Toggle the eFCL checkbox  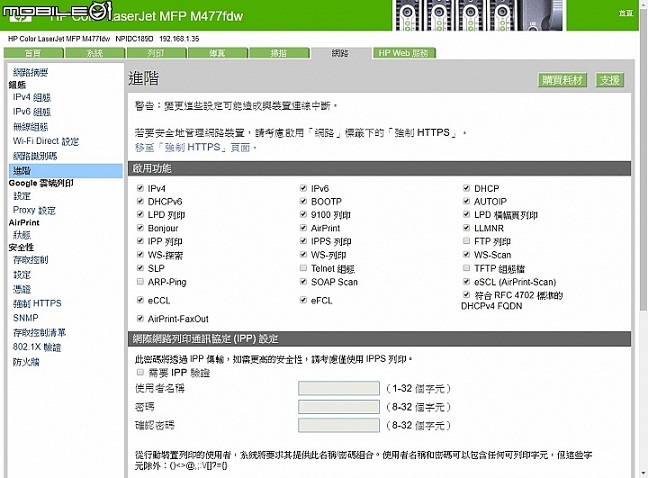pos(303,300)
